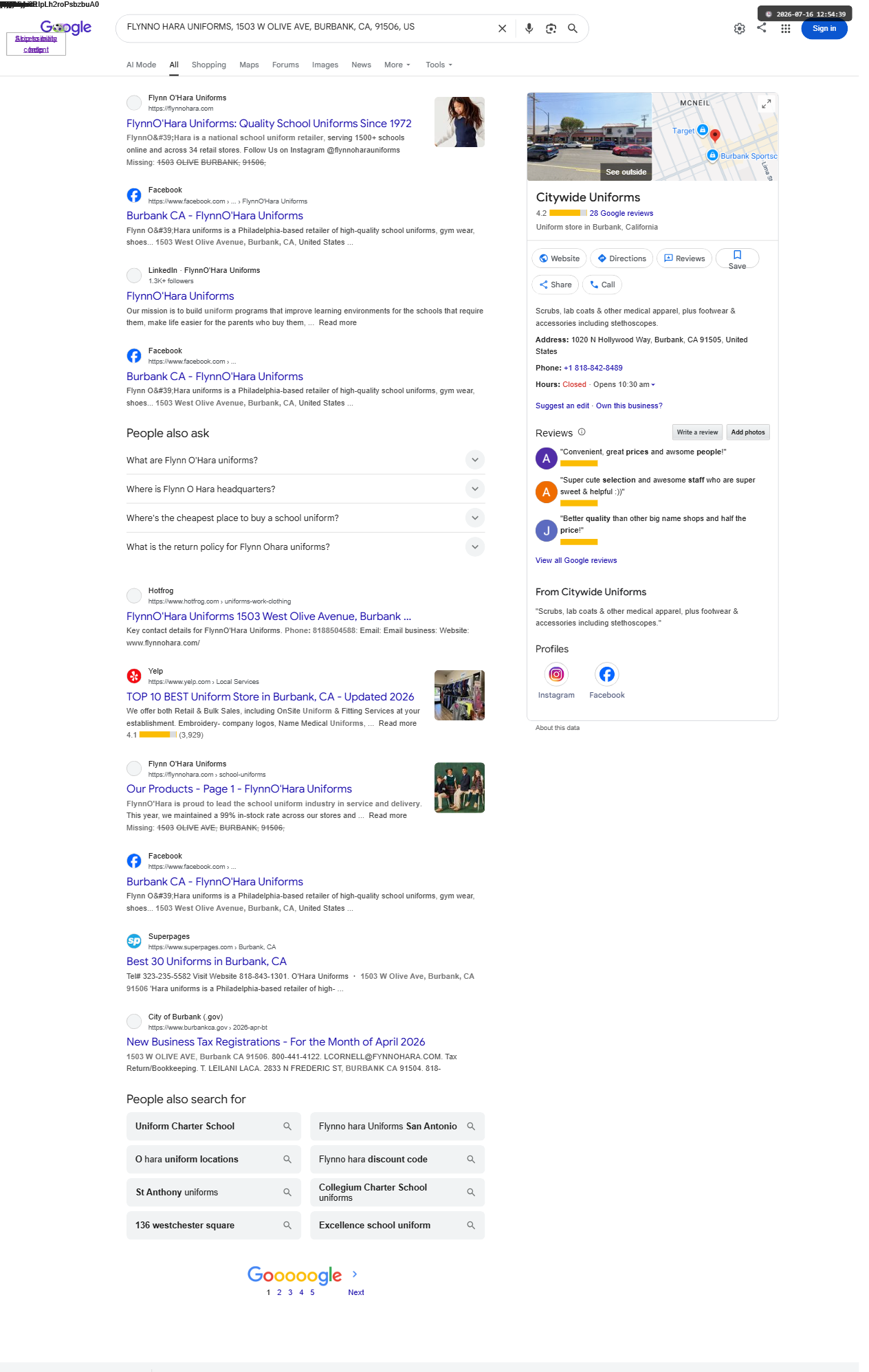
Task: Expand the hours dropdown next to Opens 10:30 am
Action: coord(653,385)
